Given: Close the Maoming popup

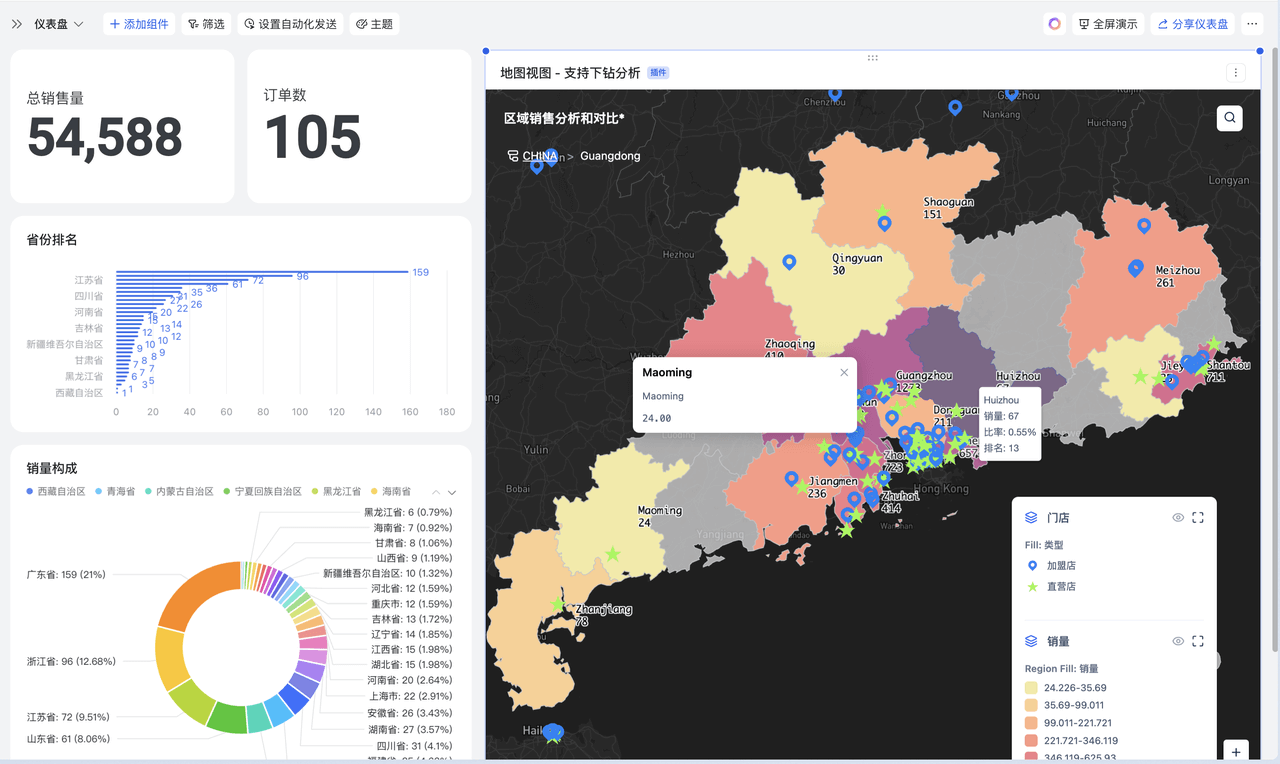Looking at the screenshot, I should click(x=844, y=373).
